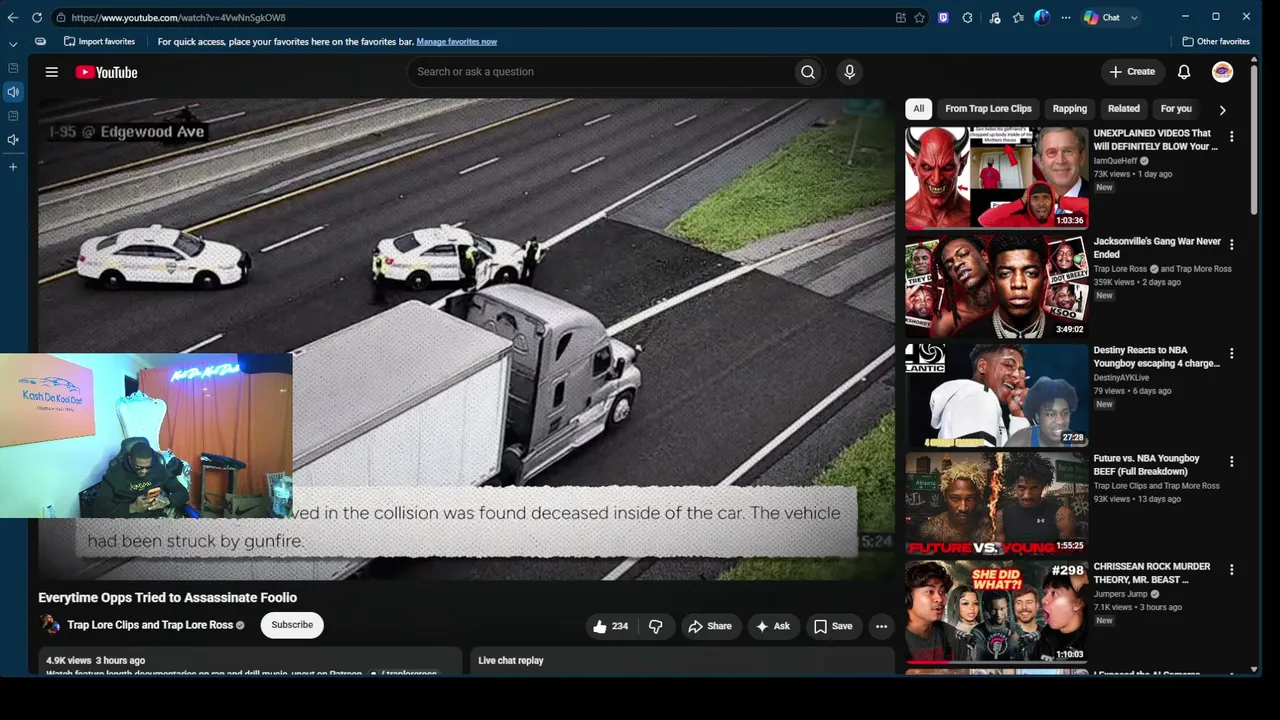Viewport: 1280px width, 720px height.
Task: Open the DestinyAYKLive channel link
Action: point(1121,378)
